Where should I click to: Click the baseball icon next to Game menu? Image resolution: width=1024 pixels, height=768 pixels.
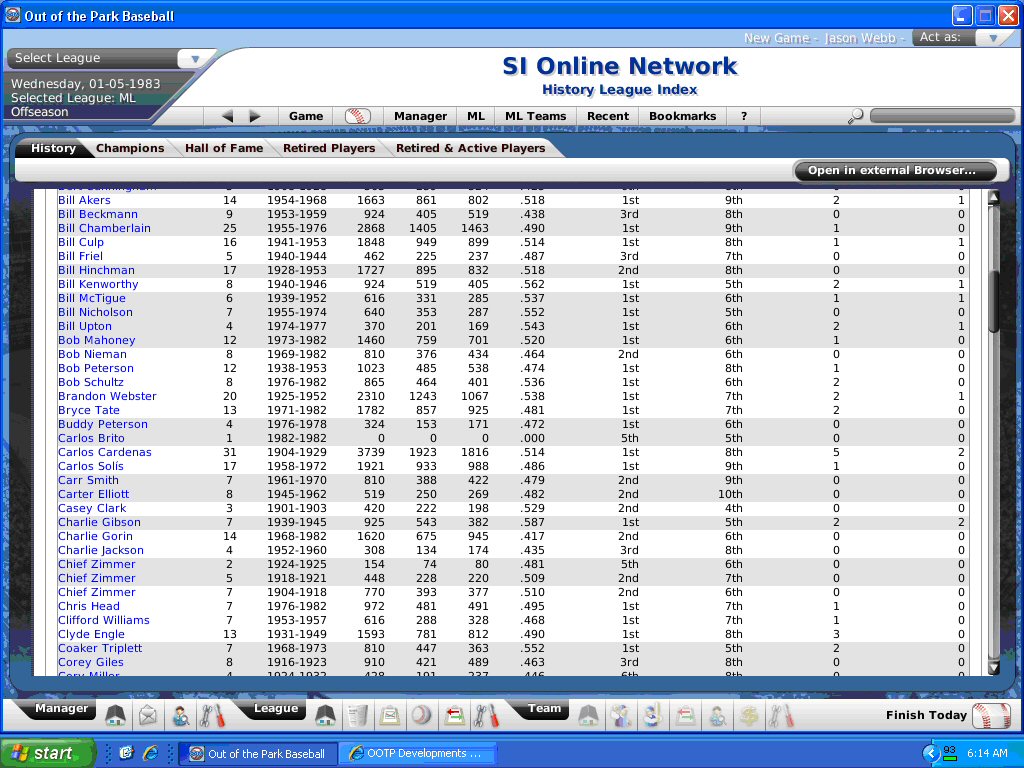(x=358, y=116)
